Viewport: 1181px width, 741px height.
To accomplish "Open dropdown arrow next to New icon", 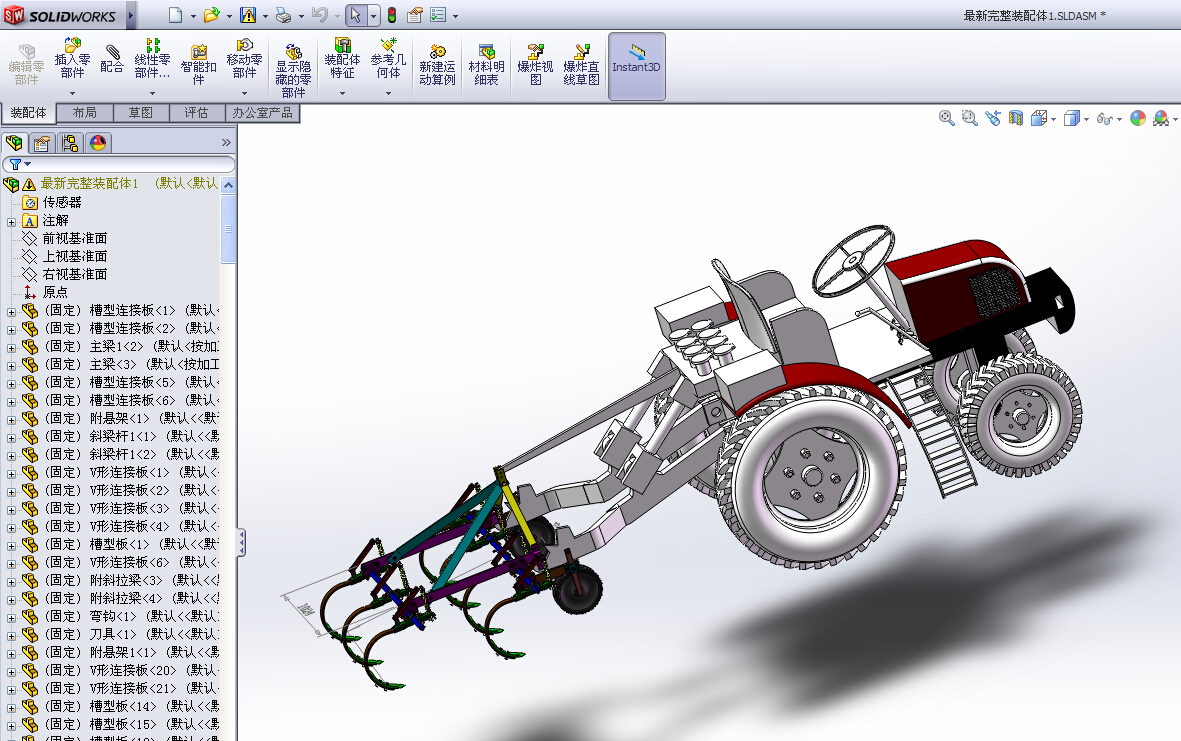I will [x=193, y=16].
